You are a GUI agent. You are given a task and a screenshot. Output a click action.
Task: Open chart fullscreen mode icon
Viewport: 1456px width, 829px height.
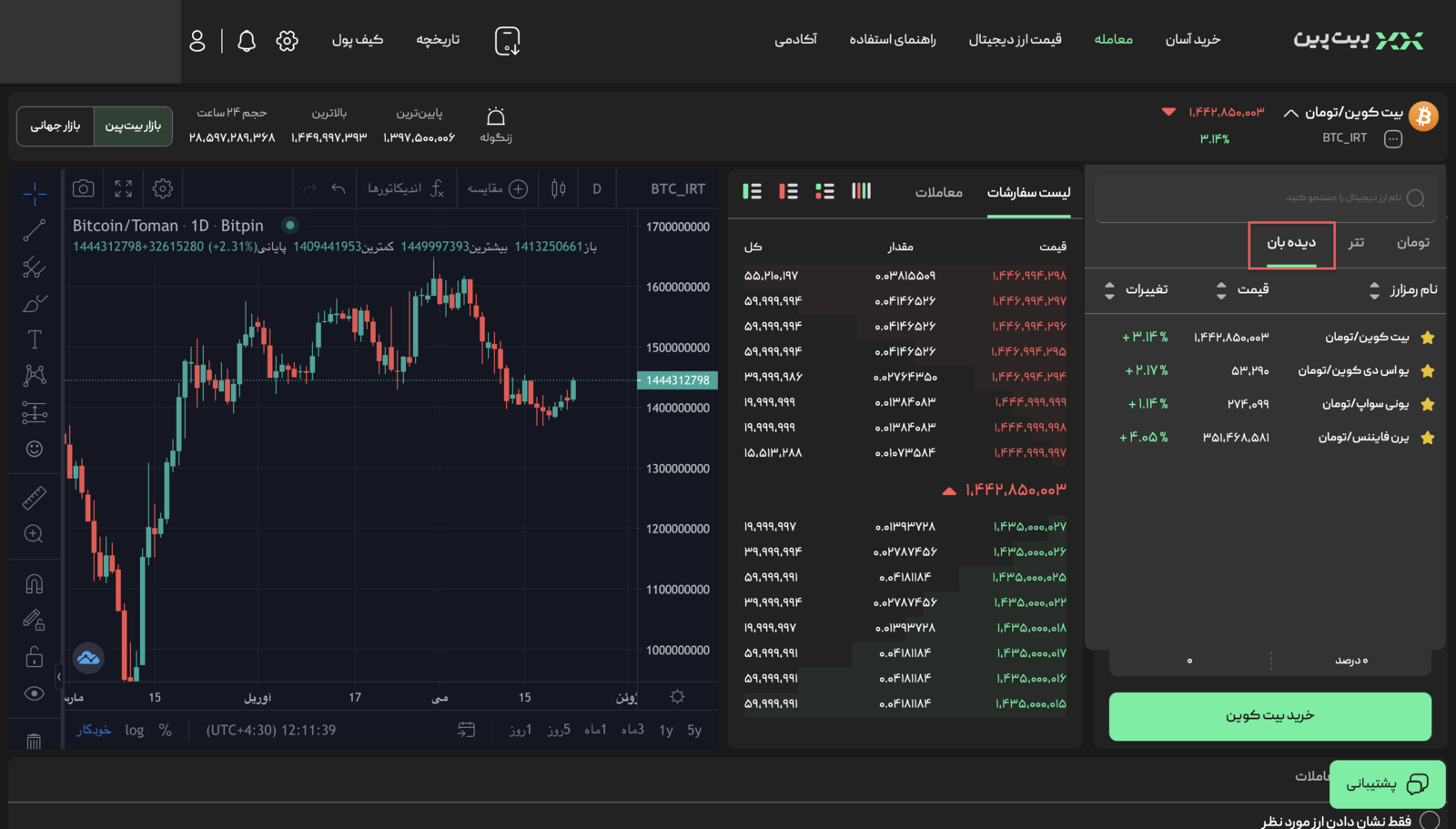123,188
